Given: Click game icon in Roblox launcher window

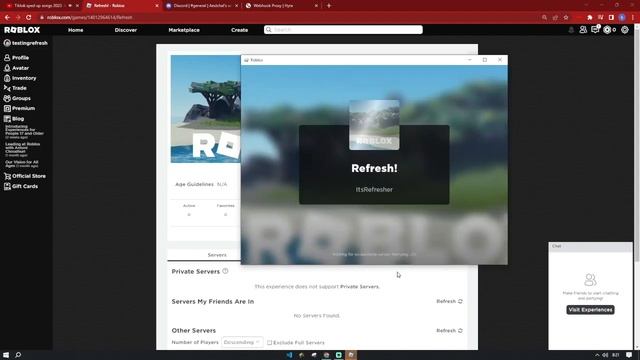Looking at the screenshot, I should 374,125.
